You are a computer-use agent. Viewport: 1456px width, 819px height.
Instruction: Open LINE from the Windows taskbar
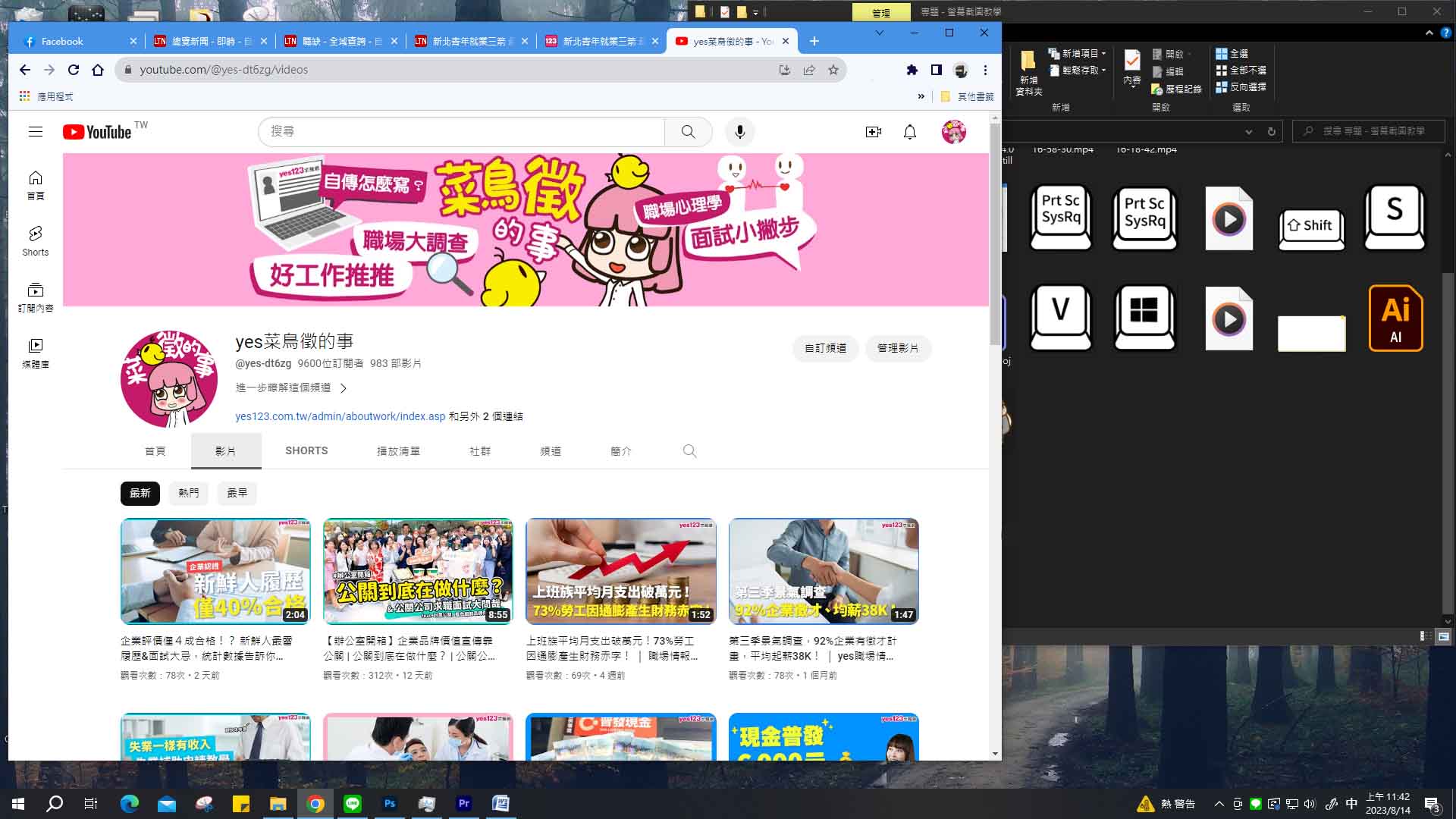[353, 804]
